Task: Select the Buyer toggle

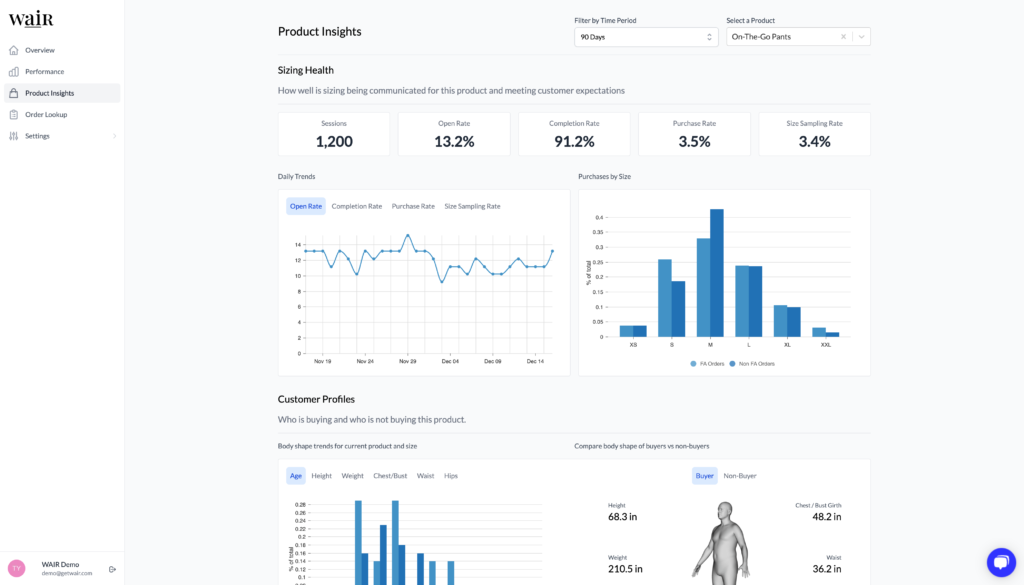Action: [x=705, y=476]
